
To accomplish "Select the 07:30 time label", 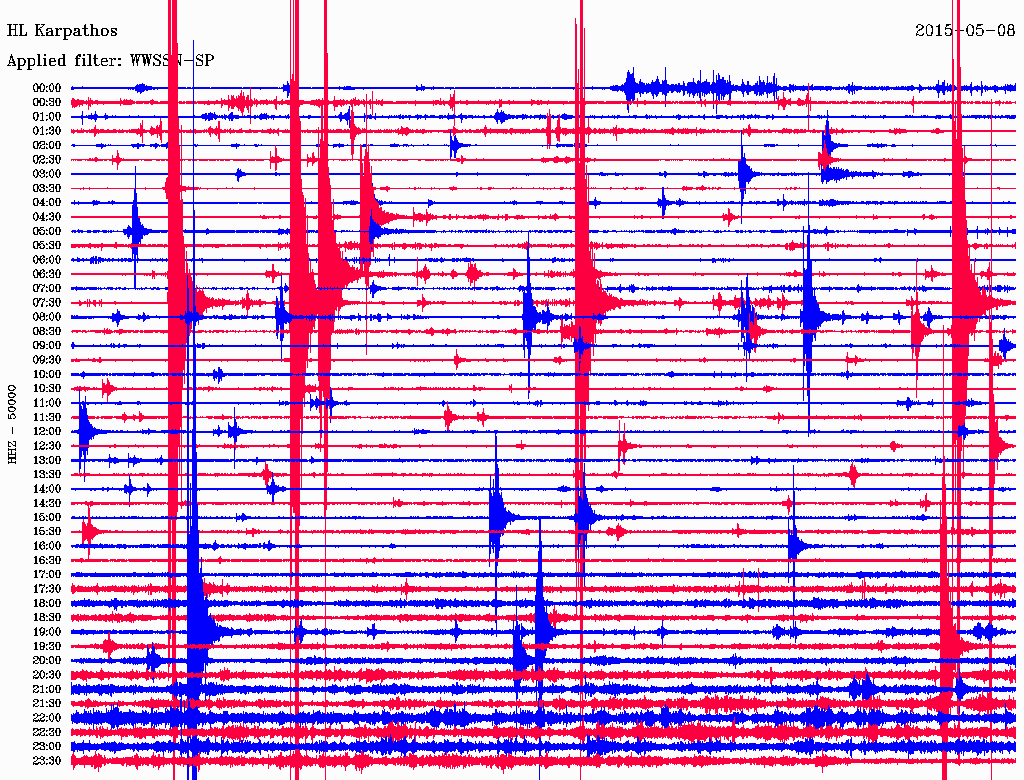I will point(47,303).
